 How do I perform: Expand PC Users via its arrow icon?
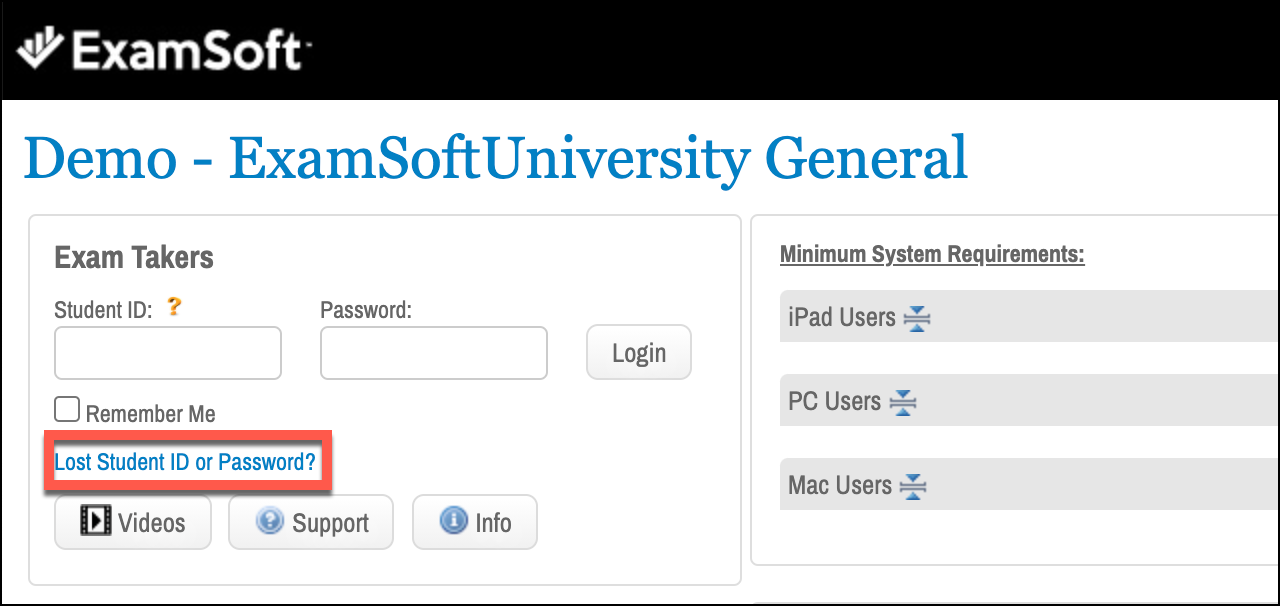(903, 402)
